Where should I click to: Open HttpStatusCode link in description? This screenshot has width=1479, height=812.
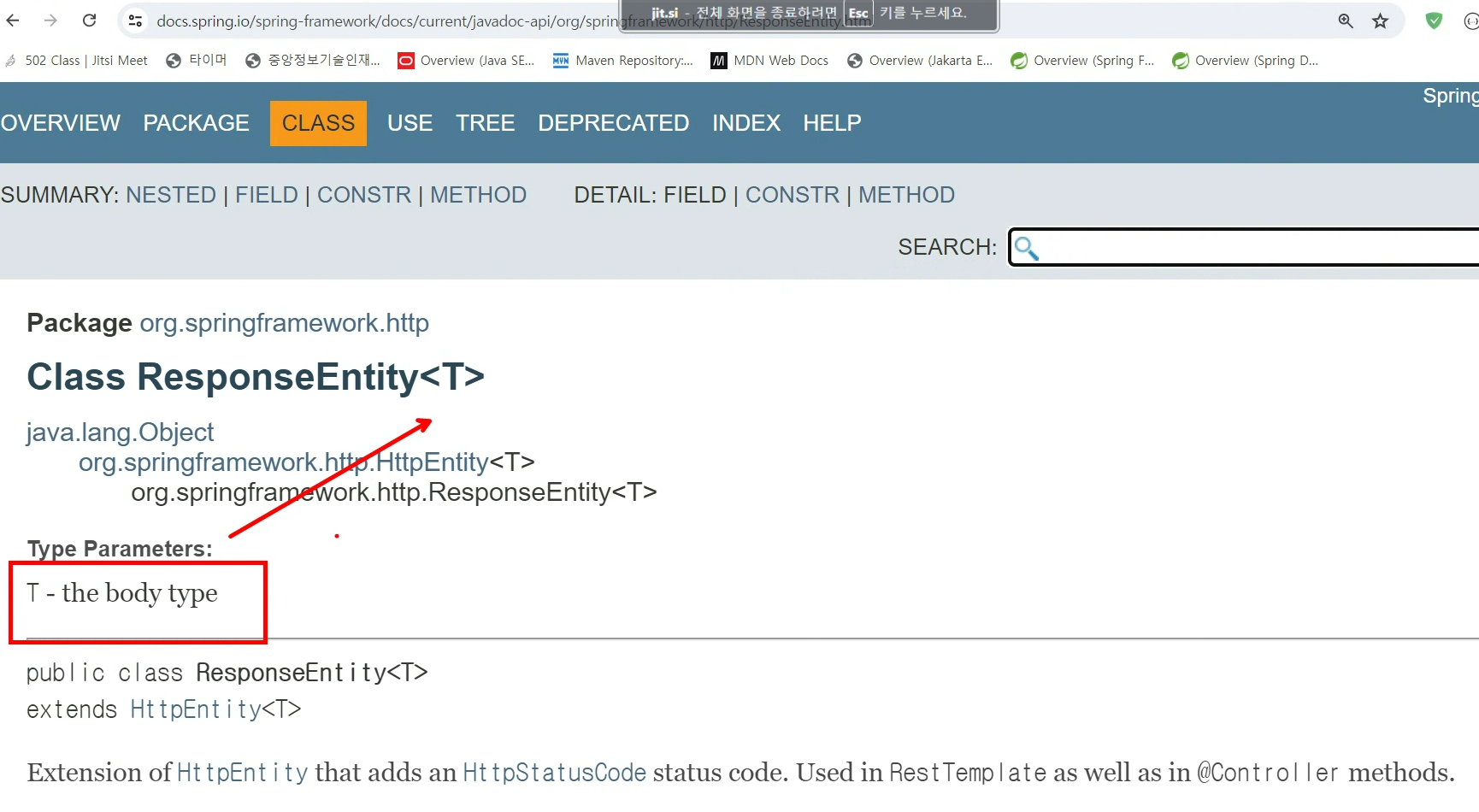pos(554,773)
